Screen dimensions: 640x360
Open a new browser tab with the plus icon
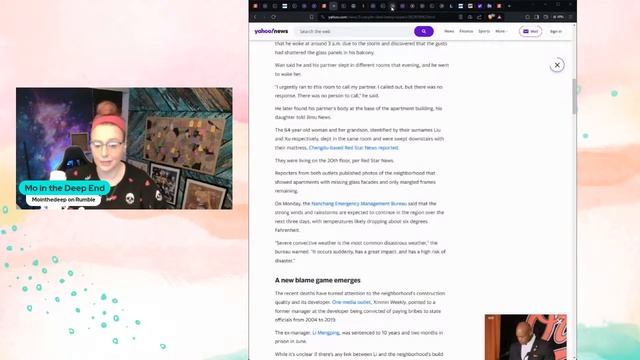509,6
